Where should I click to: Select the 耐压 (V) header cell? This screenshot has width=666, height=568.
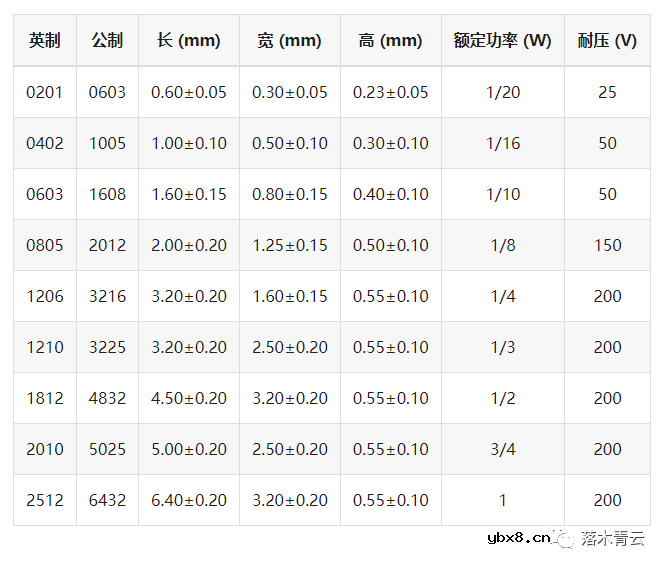(x=607, y=41)
